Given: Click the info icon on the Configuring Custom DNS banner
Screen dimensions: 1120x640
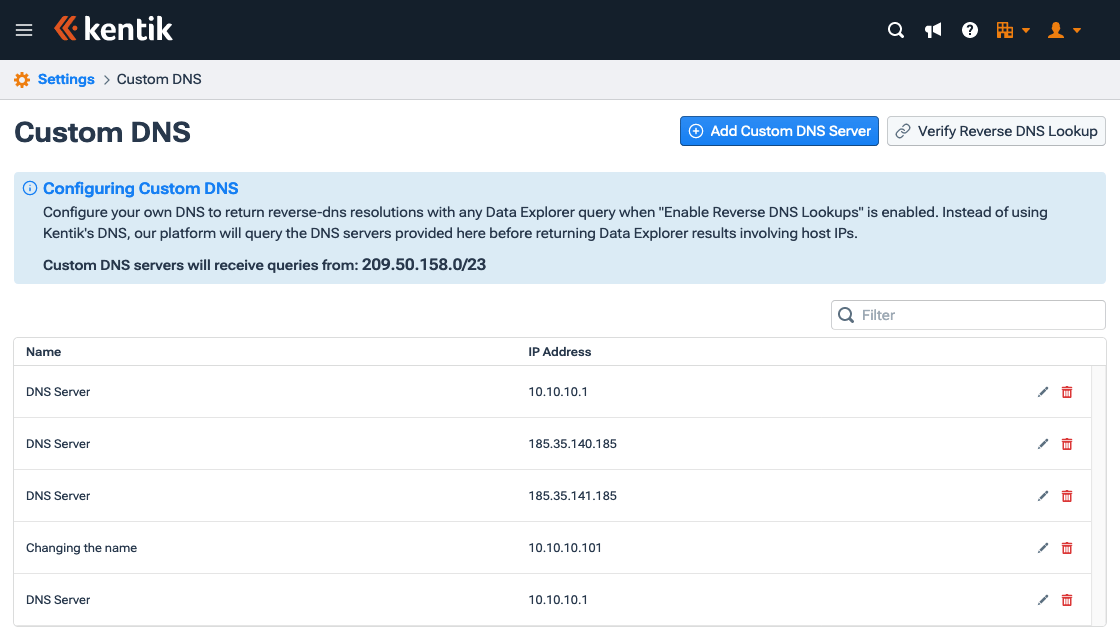Looking at the screenshot, I should click(30, 188).
